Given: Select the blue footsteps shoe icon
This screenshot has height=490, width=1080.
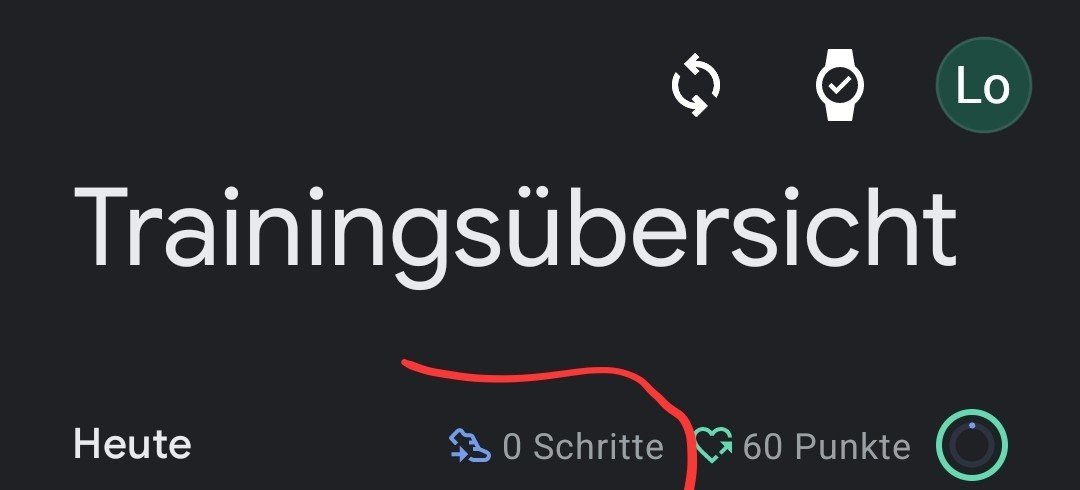Looking at the screenshot, I should 470,446.
